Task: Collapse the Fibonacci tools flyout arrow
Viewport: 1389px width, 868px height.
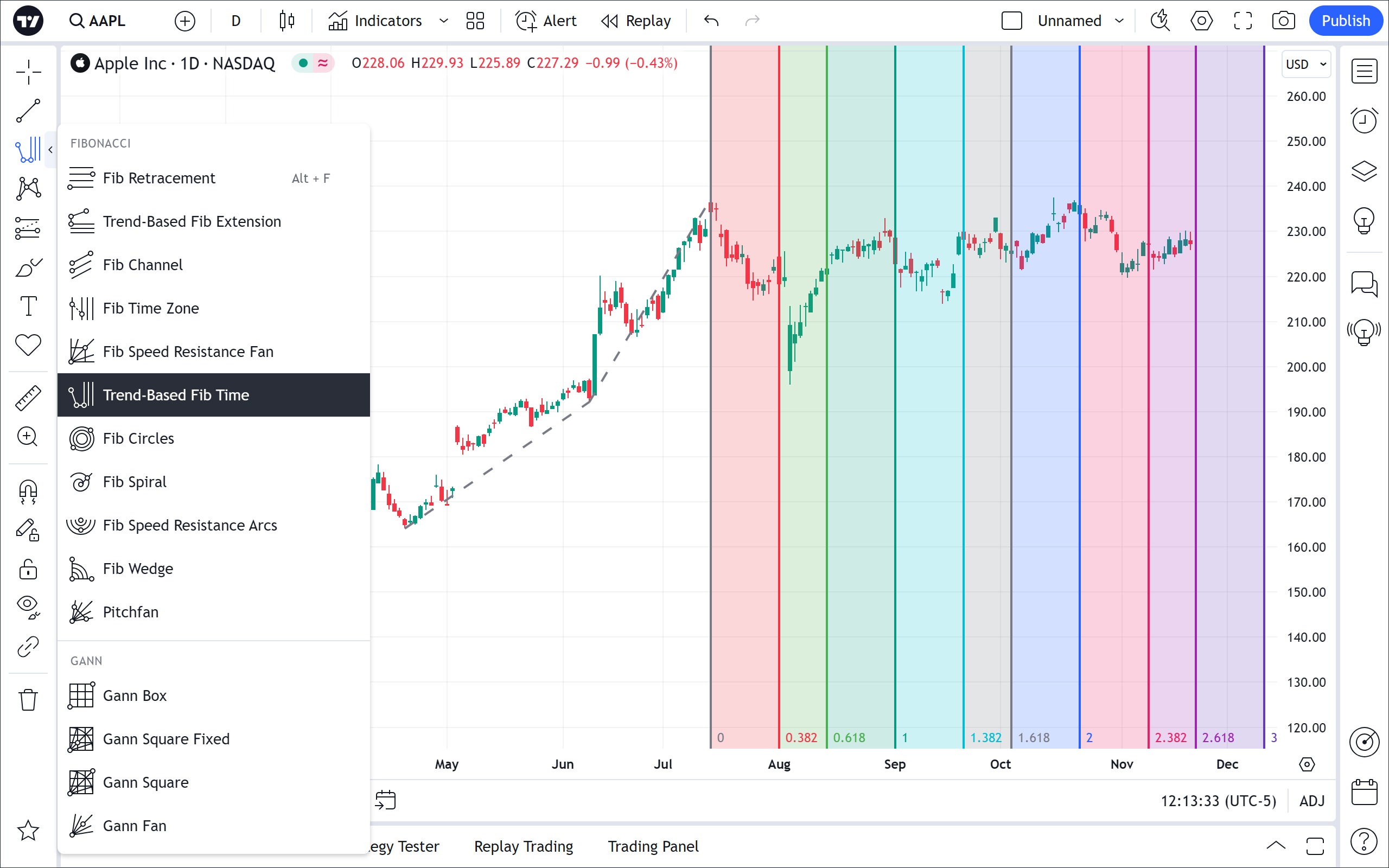Action: pos(50,150)
